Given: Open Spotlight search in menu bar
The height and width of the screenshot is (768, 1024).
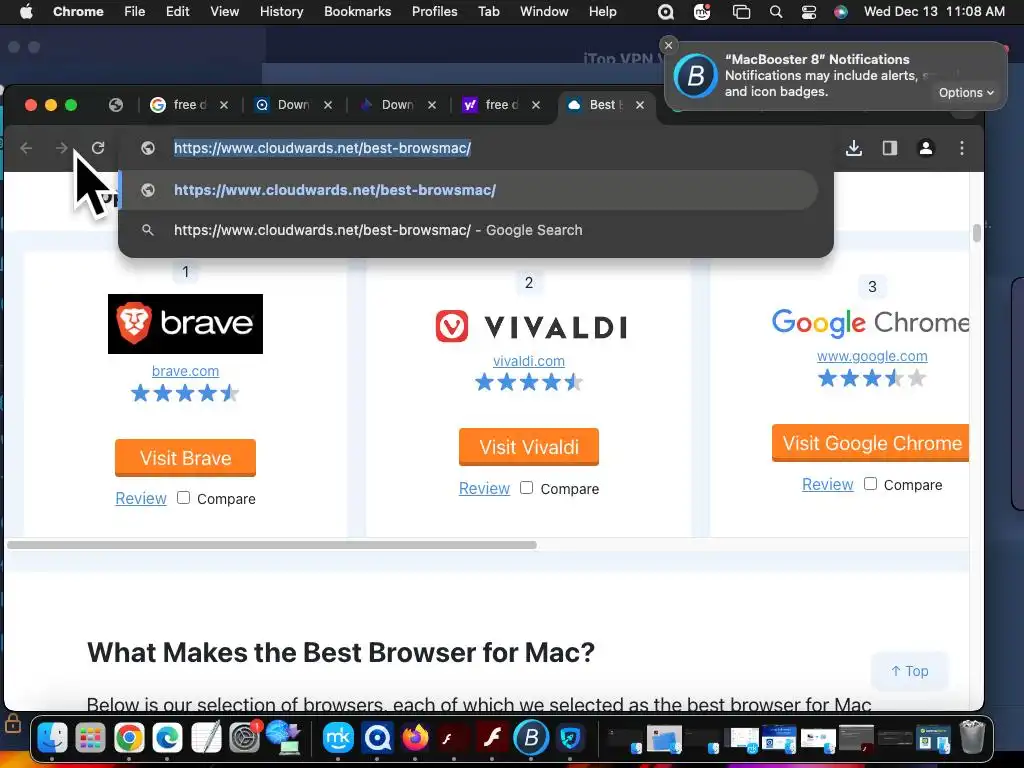Looking at the screenshot, I should coord(776,12).
